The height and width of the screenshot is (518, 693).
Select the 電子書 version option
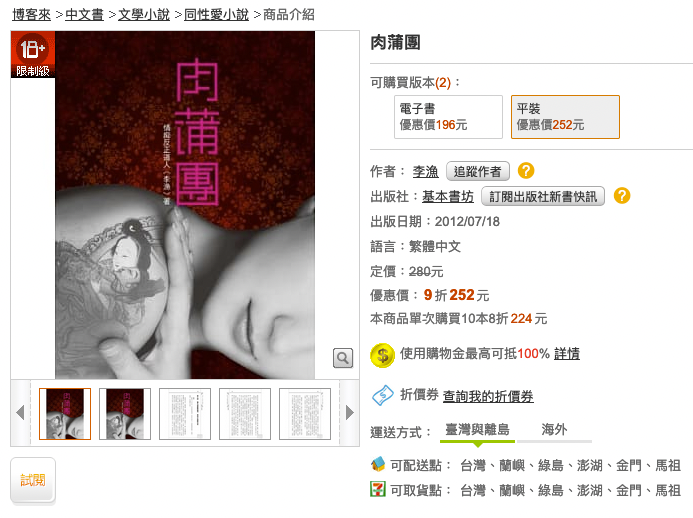click(x=448, y=117)
